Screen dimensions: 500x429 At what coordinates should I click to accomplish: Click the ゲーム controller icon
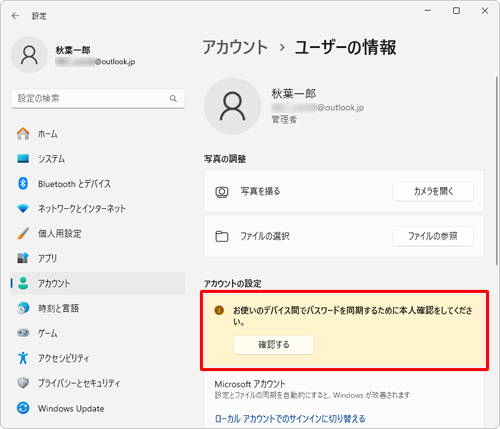tap(23, 333)
